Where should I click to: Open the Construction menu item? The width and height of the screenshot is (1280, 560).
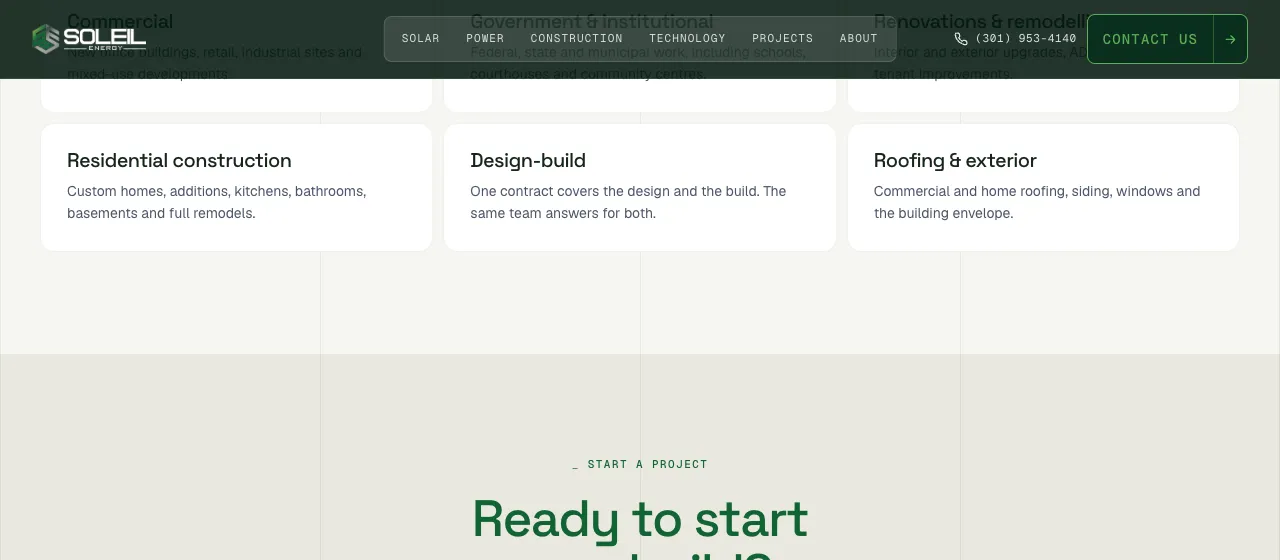pyautogui.click(x=577, y=39)
